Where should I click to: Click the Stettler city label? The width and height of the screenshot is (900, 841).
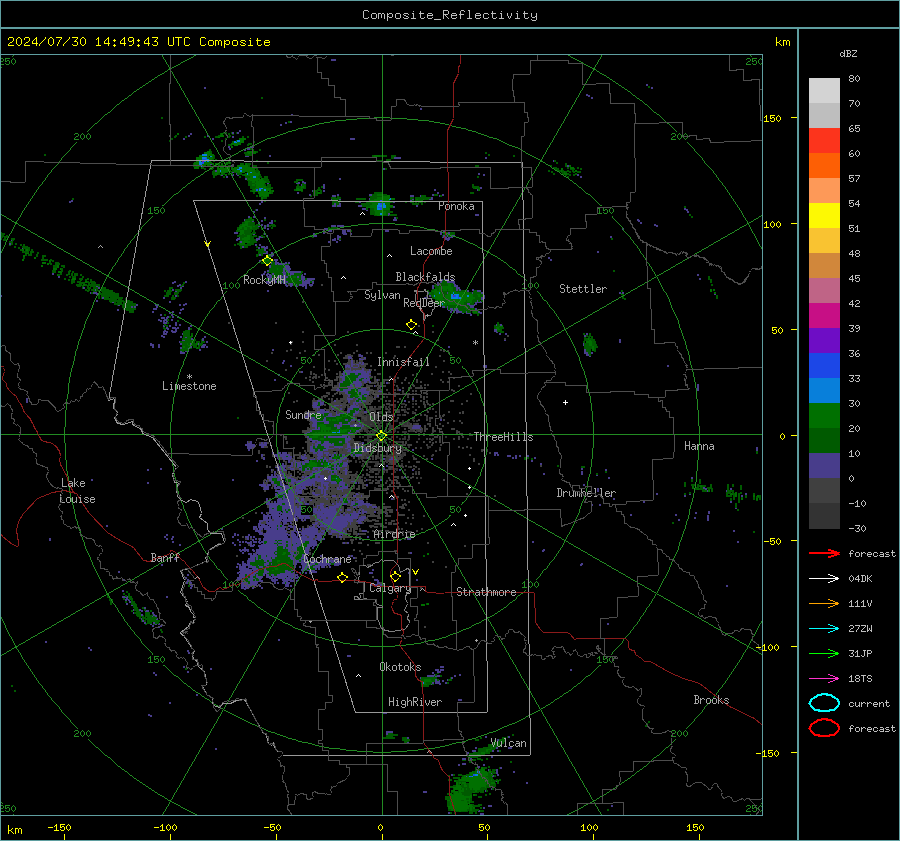tap(583, 289)
